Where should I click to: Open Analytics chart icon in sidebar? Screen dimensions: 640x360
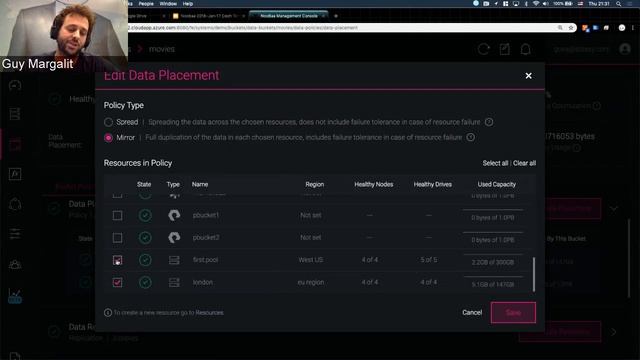coord(15,295)
